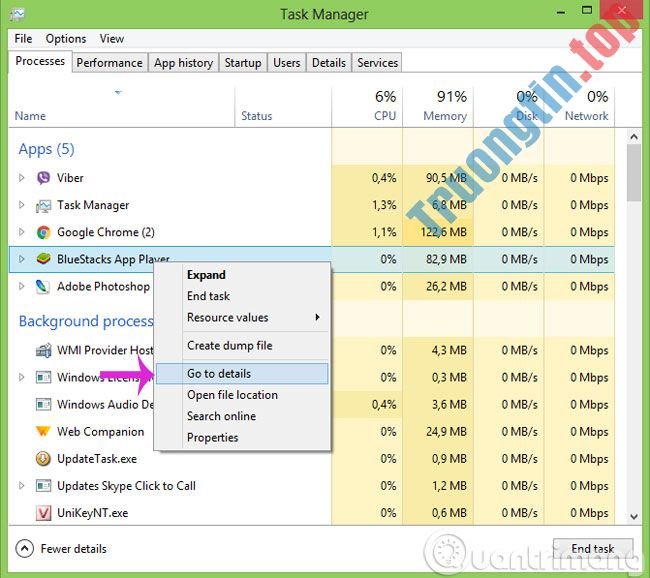Image resolution: width=650 pixels, height=578 pixels.
Task: Click the Updates Skype Click to Call icon
Action: (x=43, y=486)
